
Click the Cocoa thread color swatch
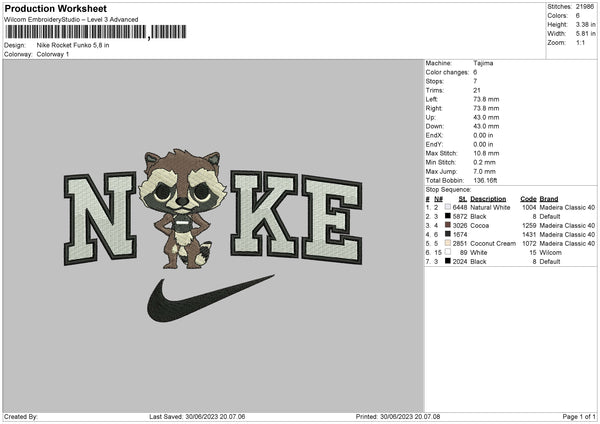[448, 225]
